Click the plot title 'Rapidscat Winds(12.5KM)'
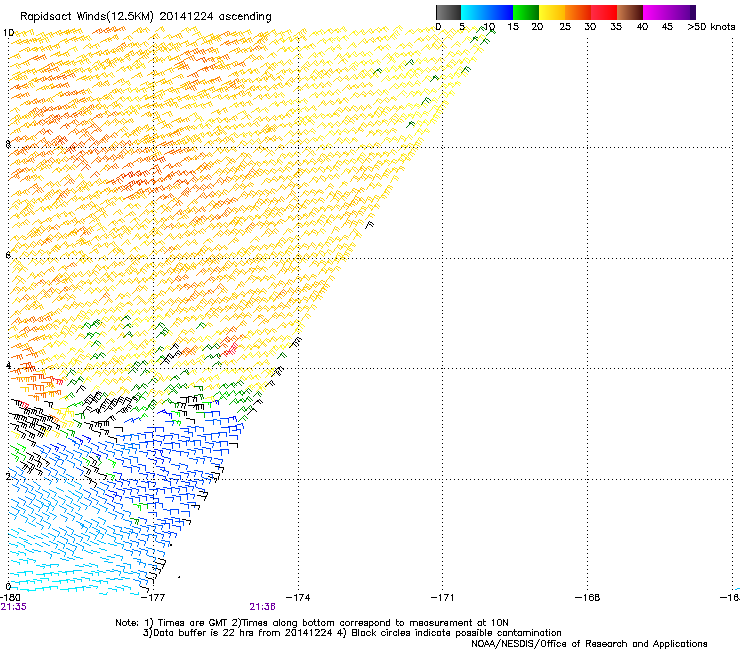 [87, 17]
